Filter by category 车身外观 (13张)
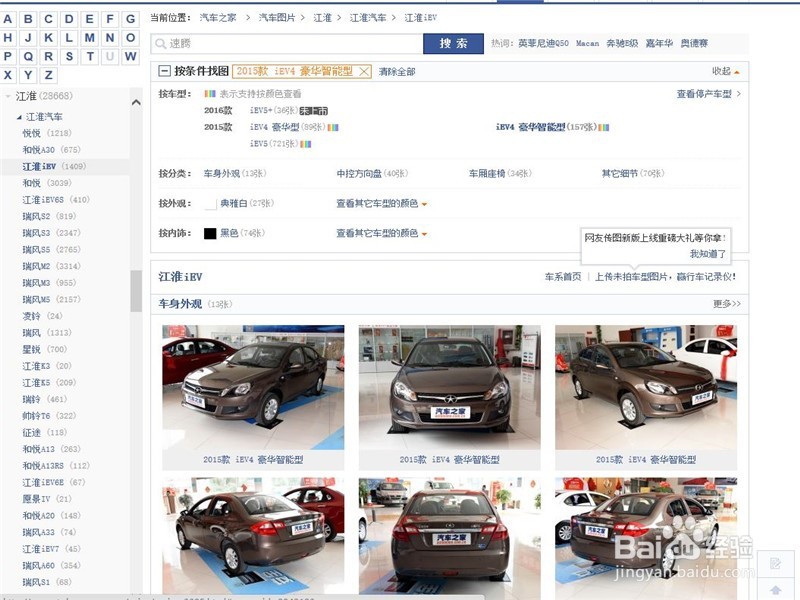This screenshot has height=600, width=800. (235, 174)
